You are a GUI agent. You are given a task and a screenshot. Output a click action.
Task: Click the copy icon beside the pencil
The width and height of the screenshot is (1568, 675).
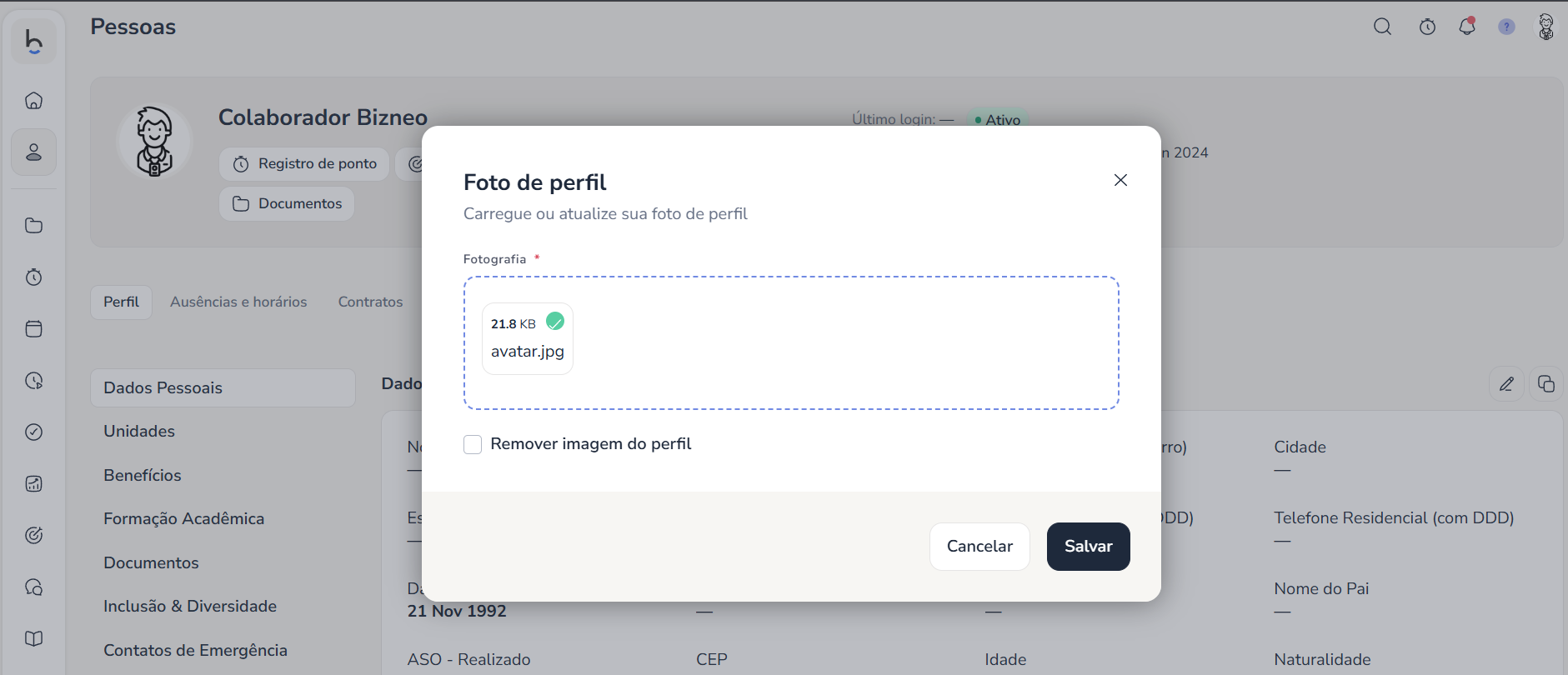1546,384
